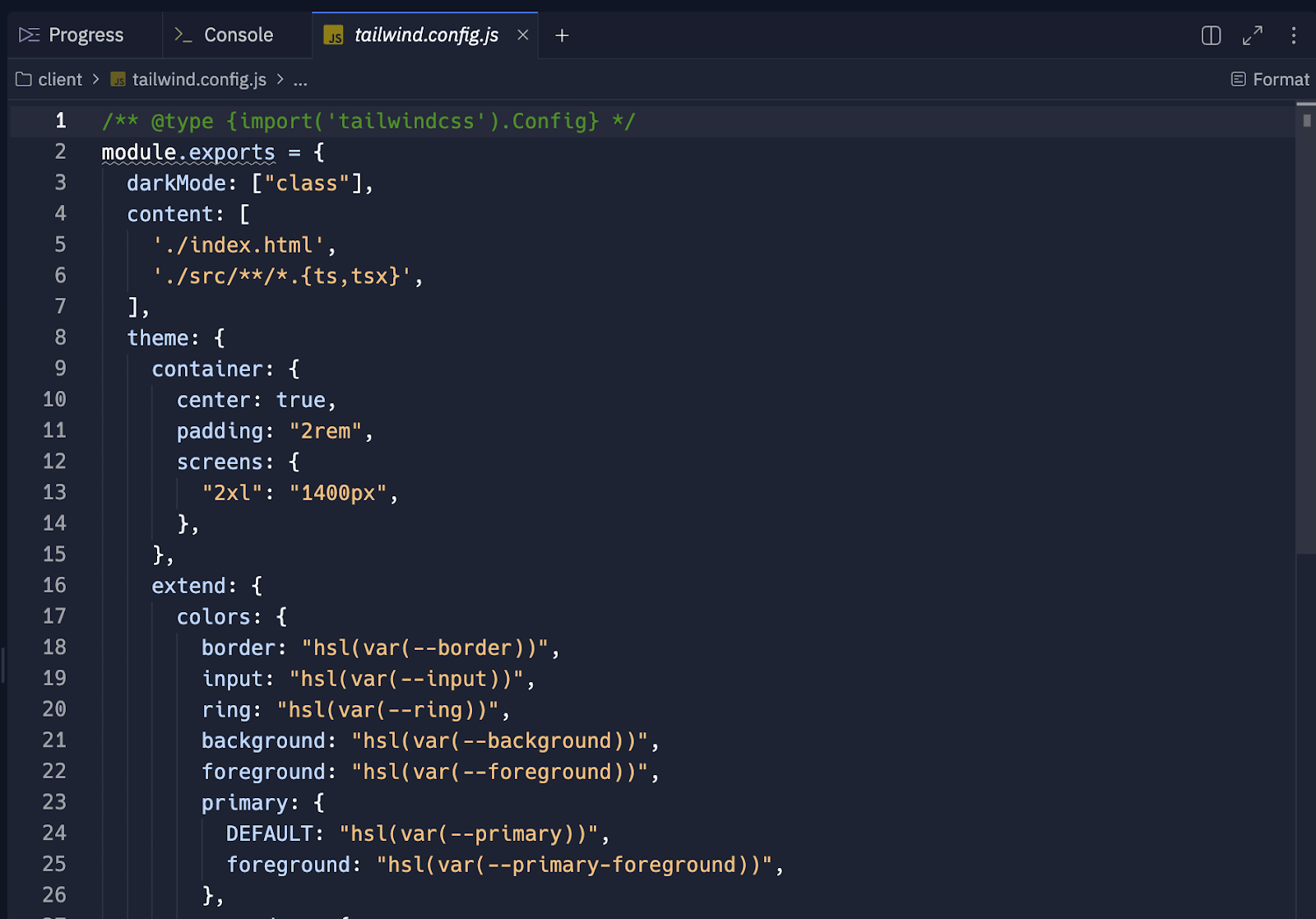Click line number 2 in gutter

click(60, 152)
